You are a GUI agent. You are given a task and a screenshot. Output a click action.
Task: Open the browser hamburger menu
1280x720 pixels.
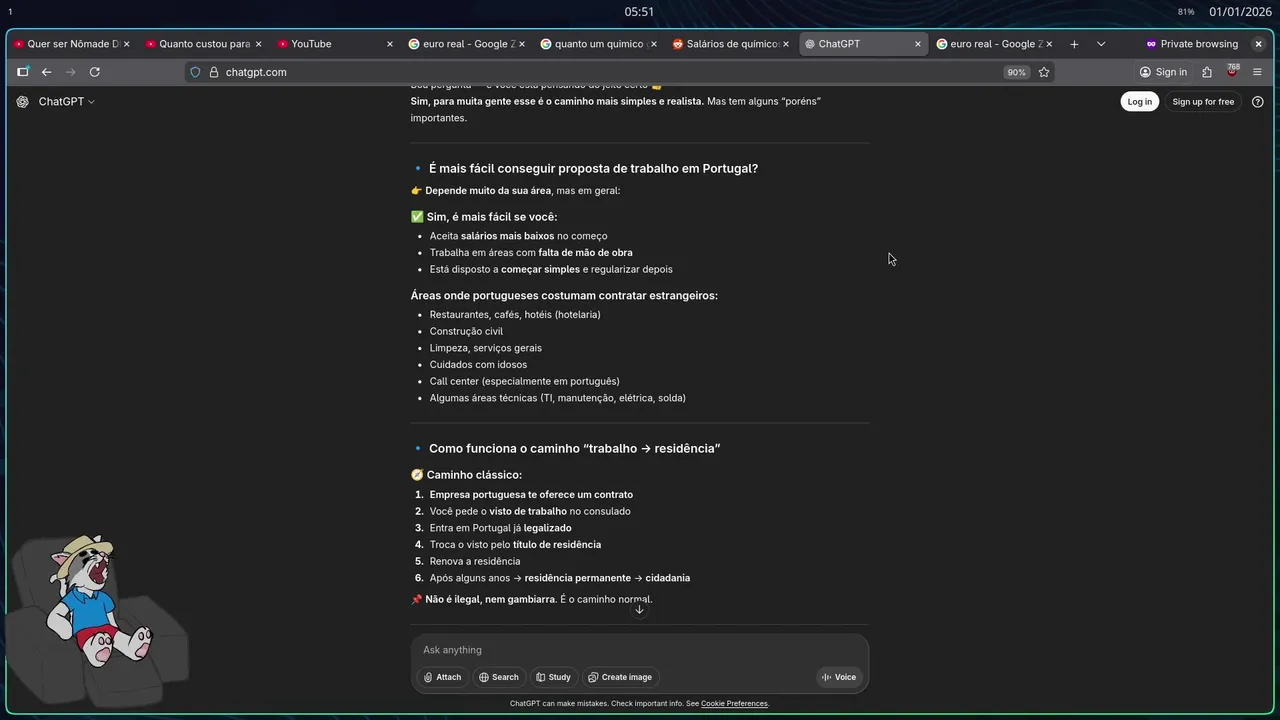click(x=1257, y=72)
